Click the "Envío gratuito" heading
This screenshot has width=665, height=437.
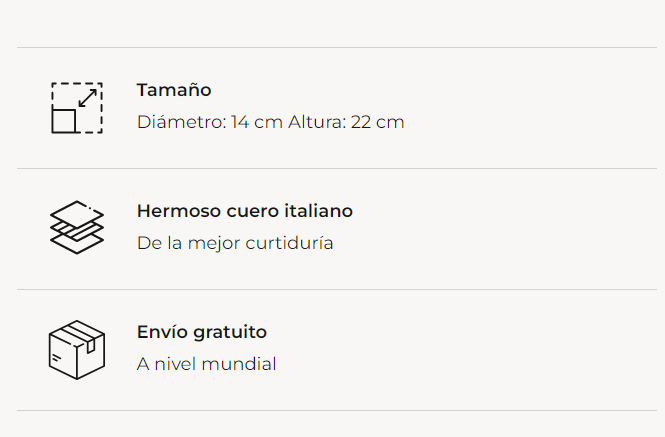[202, 332]
